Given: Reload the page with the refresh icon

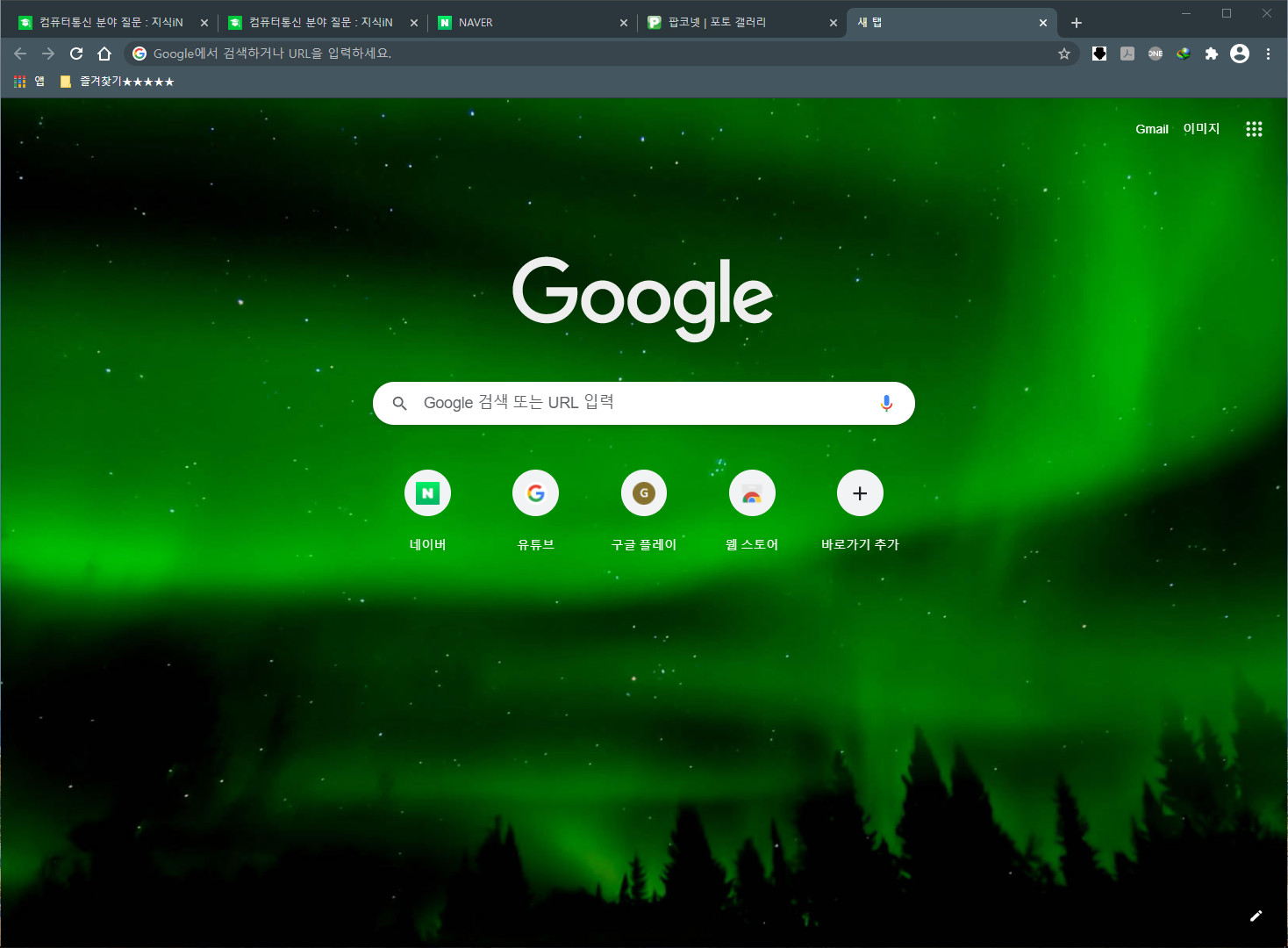Looking at the screenshot, I should click(76, 54).
